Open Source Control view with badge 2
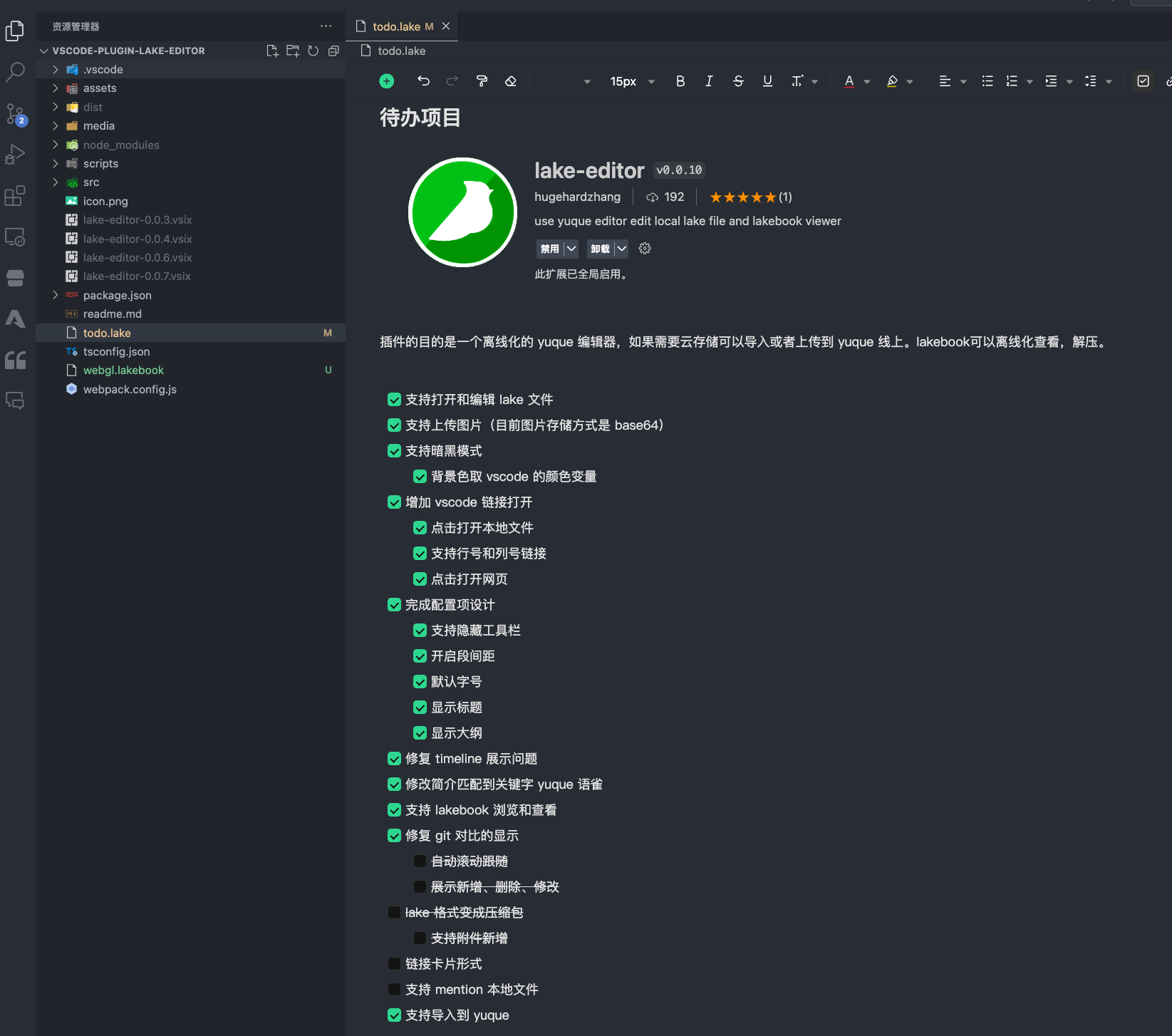This screenshot has height=1036, width=1172. (15, 113)
